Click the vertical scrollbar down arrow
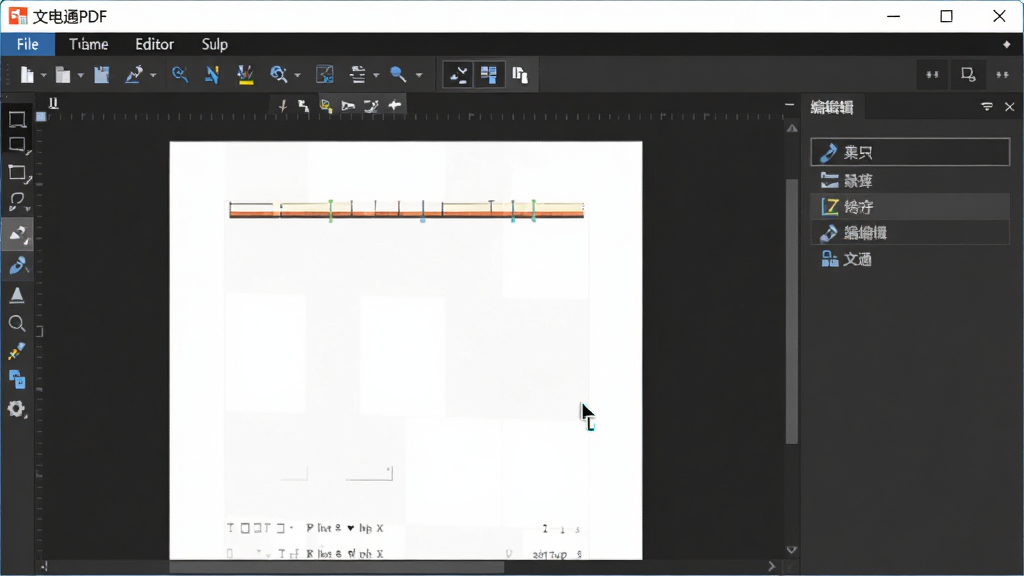 click(x=792, y=550)
